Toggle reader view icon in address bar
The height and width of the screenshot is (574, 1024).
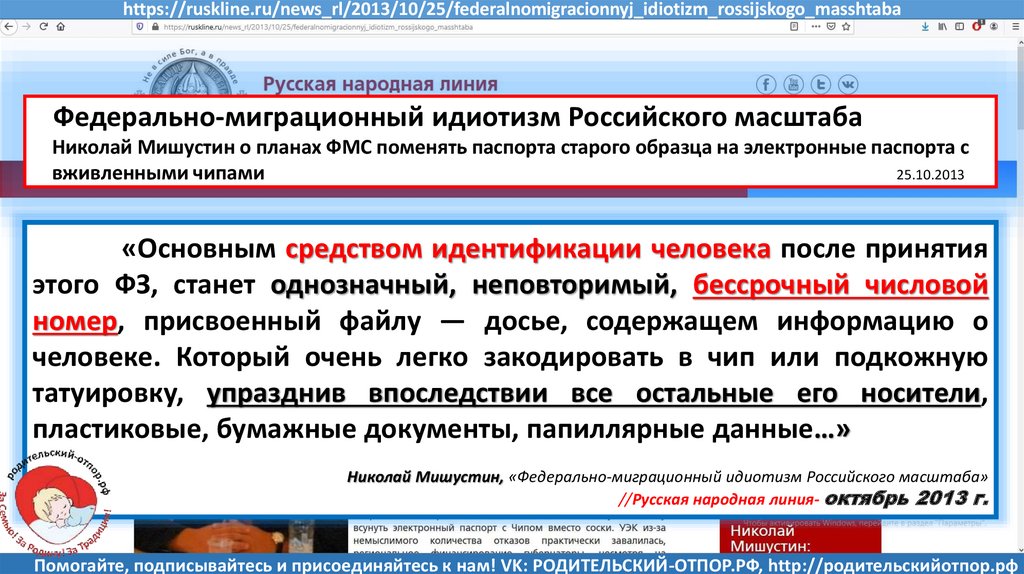pyautogui.click(x=794, y=27)
